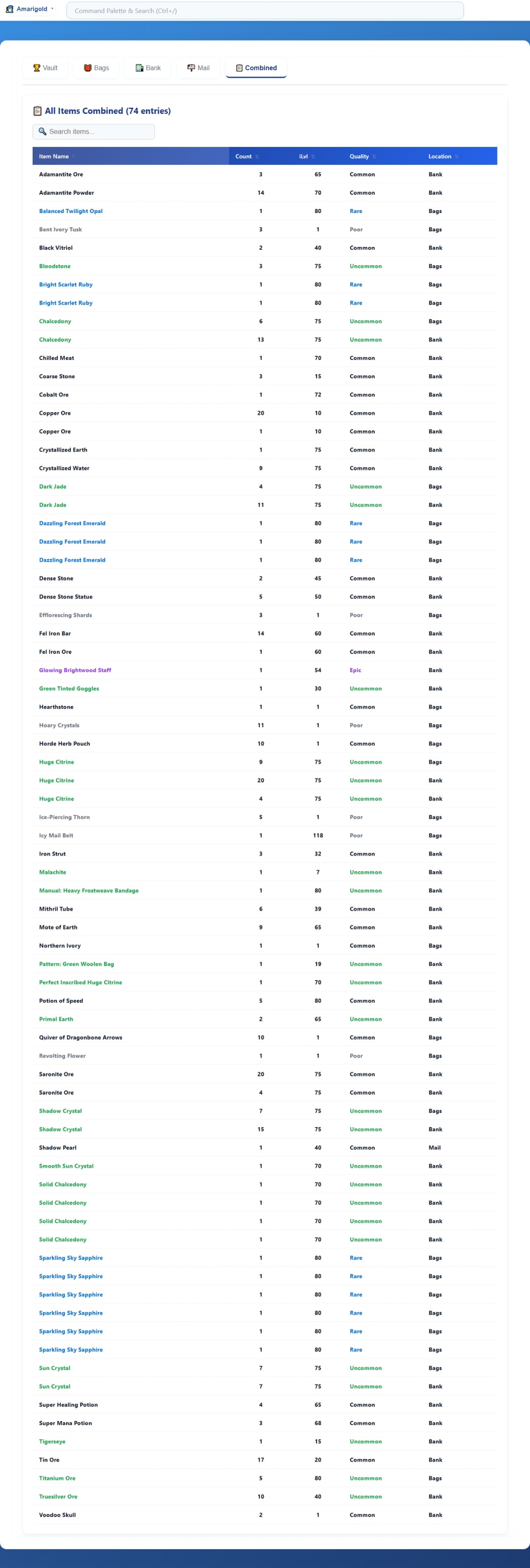
Task: Sort table by Location column
Action: pyautogui.click(x=439, y=156)
